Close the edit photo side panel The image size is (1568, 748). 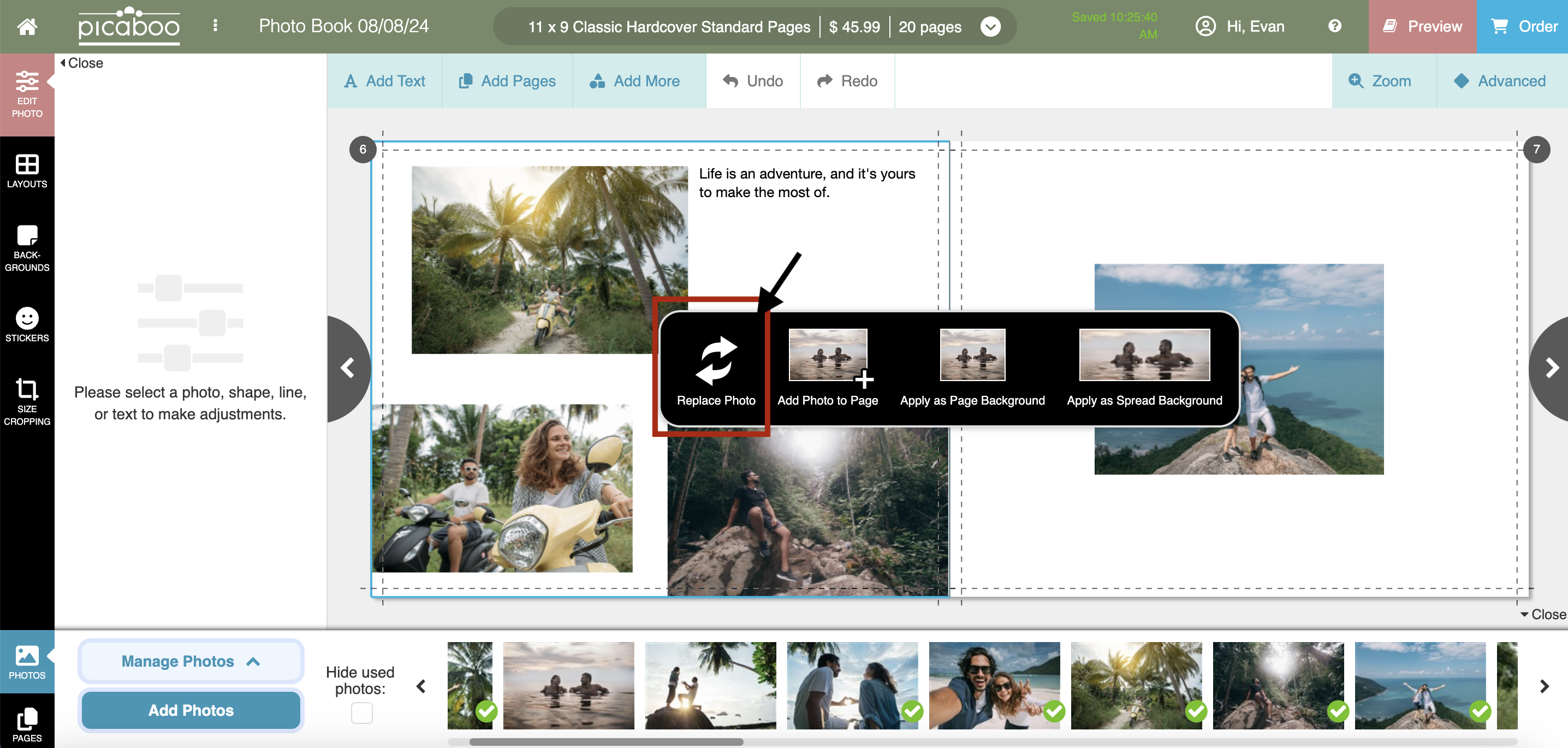[x=81, y=63]
